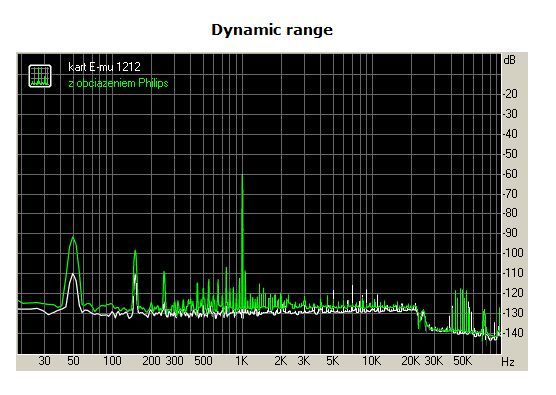
Task: Click the 'Hz' axis unit label
Action: point(508,362)
